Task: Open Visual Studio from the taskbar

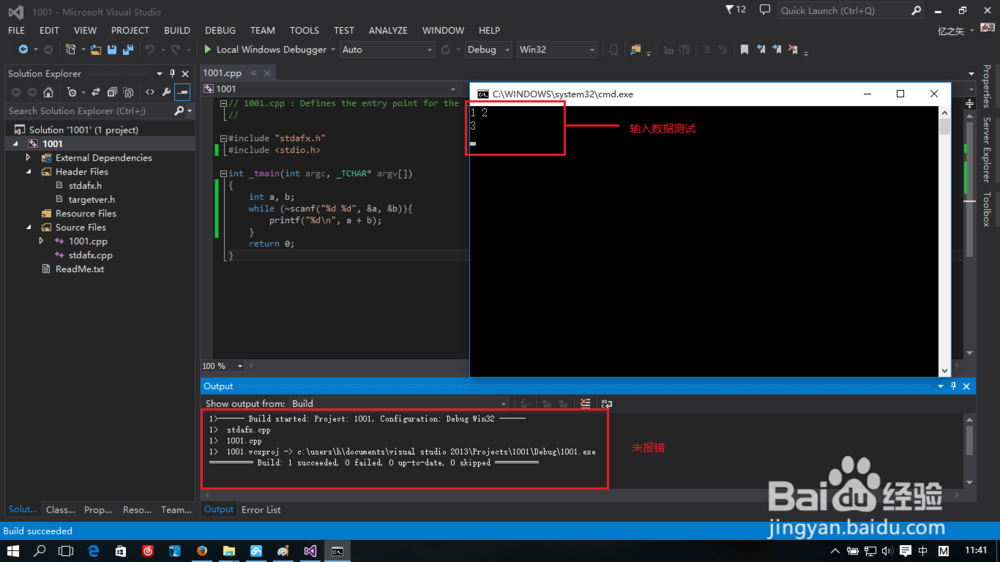Action: point(310,551)
